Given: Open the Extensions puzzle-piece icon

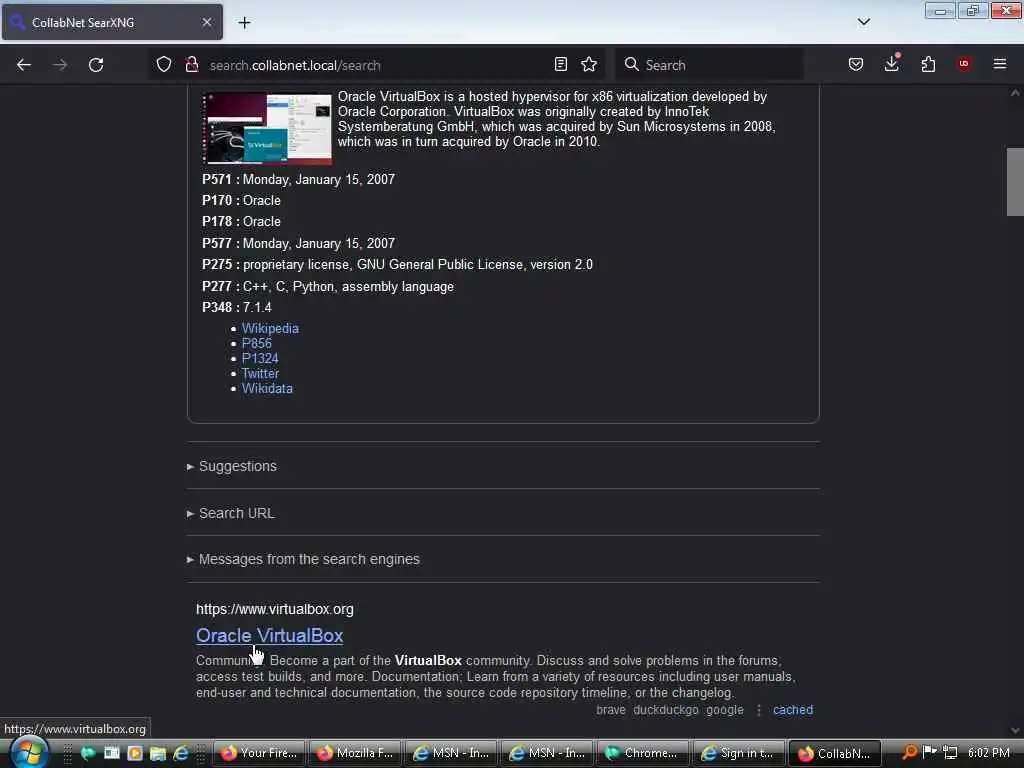Looking at the screenshot, I should (928, 64).
